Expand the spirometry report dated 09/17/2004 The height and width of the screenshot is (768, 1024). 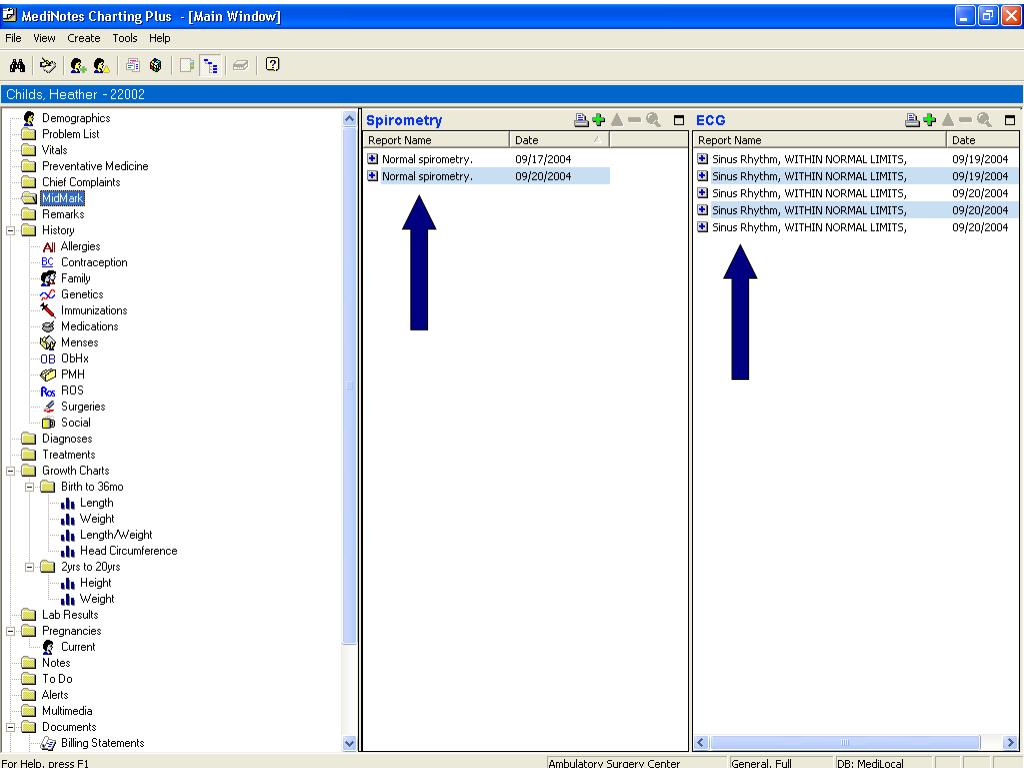pyautogui.click(x=372, y=159)
